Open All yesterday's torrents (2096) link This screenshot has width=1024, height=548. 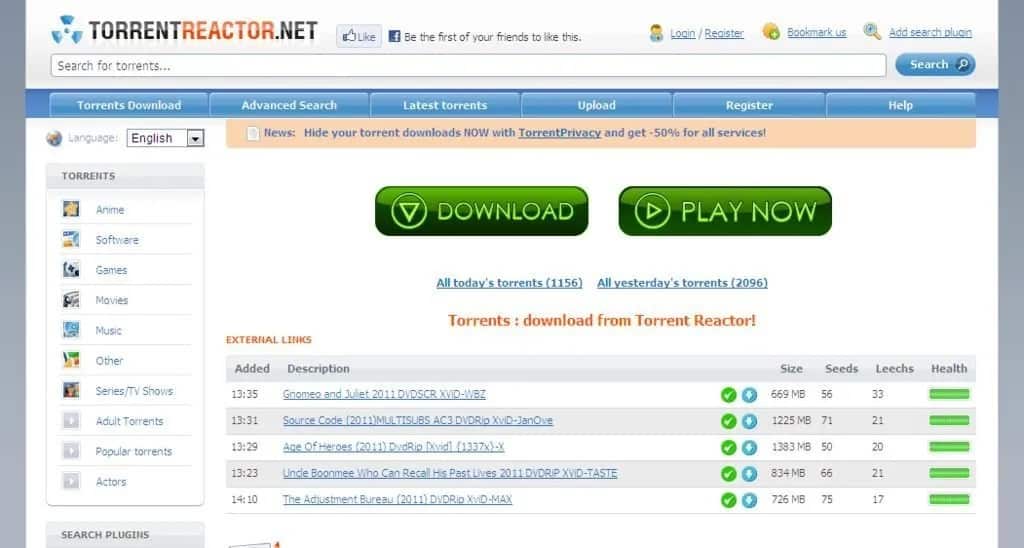pyautogui.click(x=682, y=283)
